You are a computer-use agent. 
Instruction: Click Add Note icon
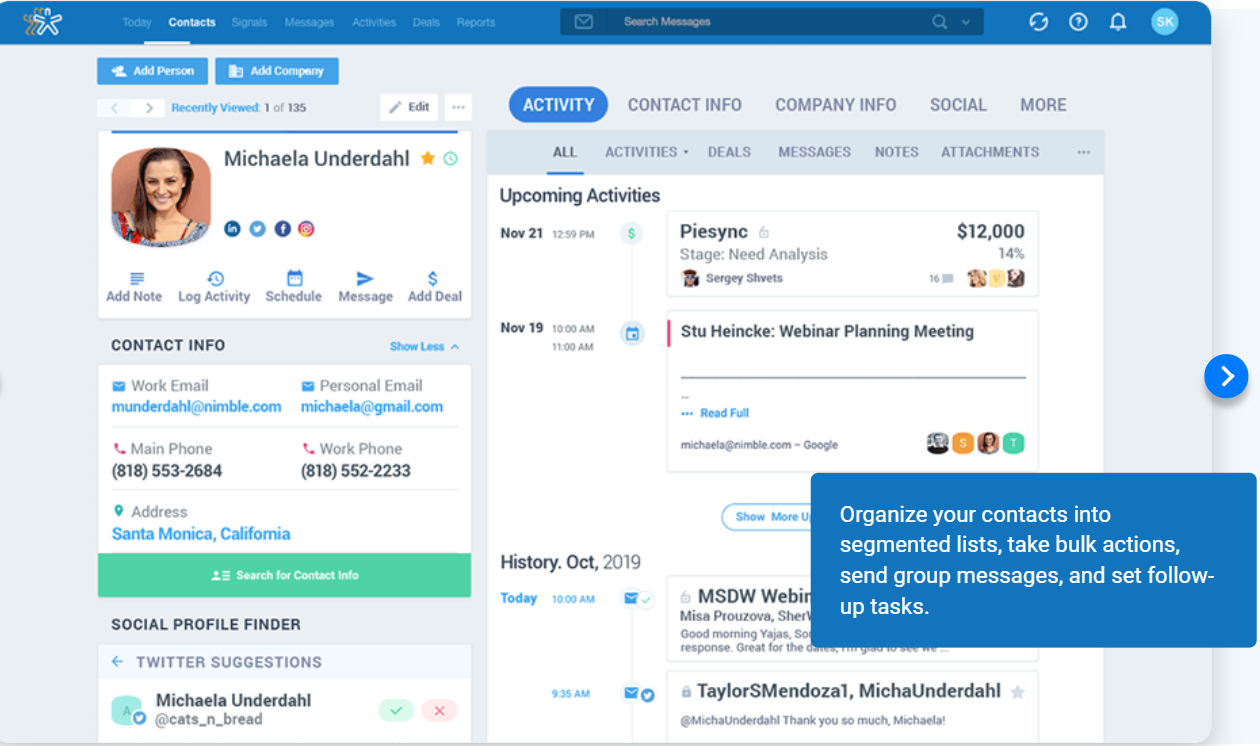coord(137,279)
